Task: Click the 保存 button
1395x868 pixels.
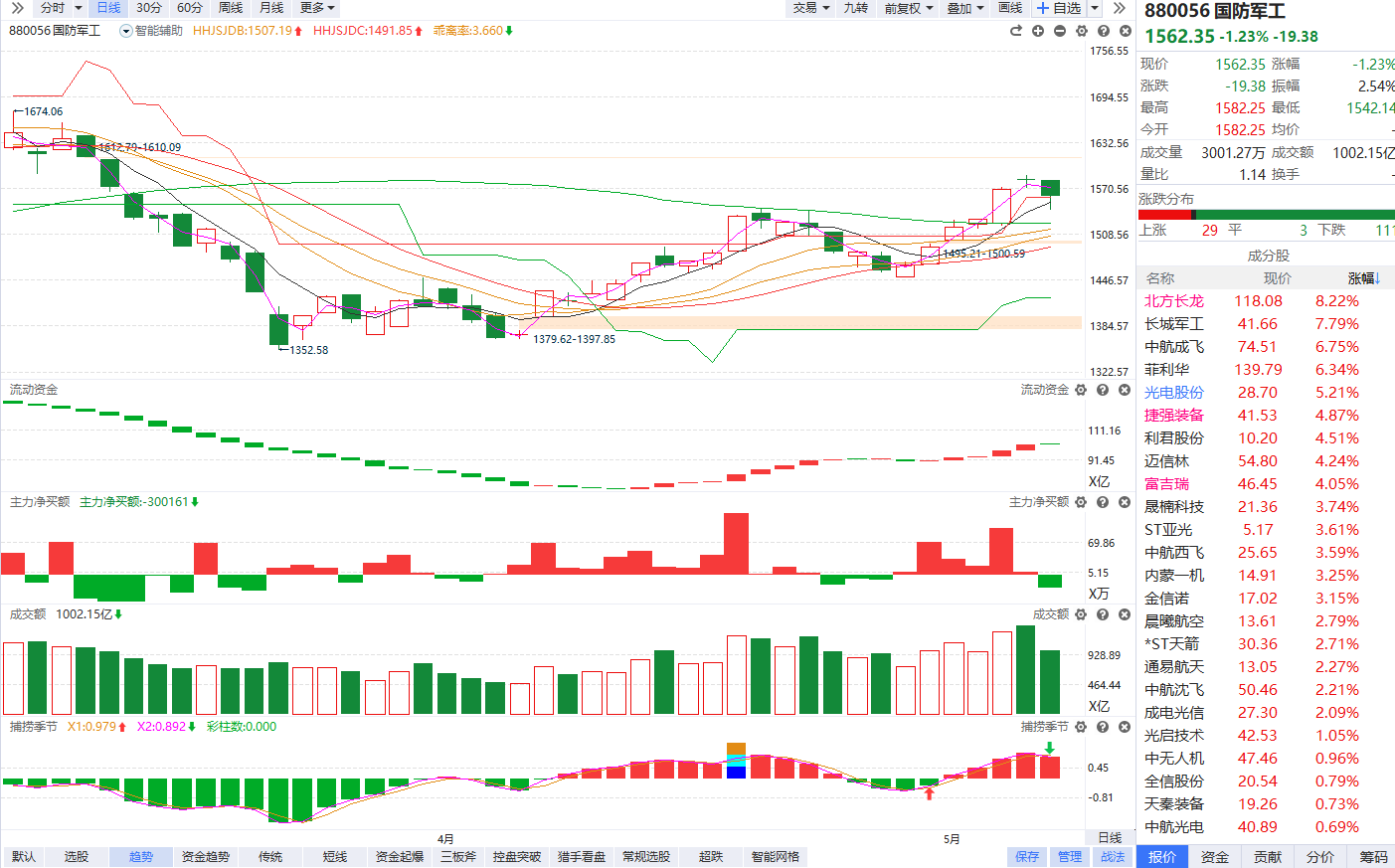Action: [x=1027, y=856]
